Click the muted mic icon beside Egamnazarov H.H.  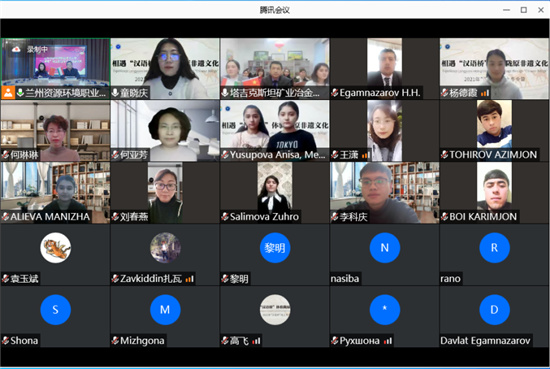pyautogui.click(x=335, y=93)
